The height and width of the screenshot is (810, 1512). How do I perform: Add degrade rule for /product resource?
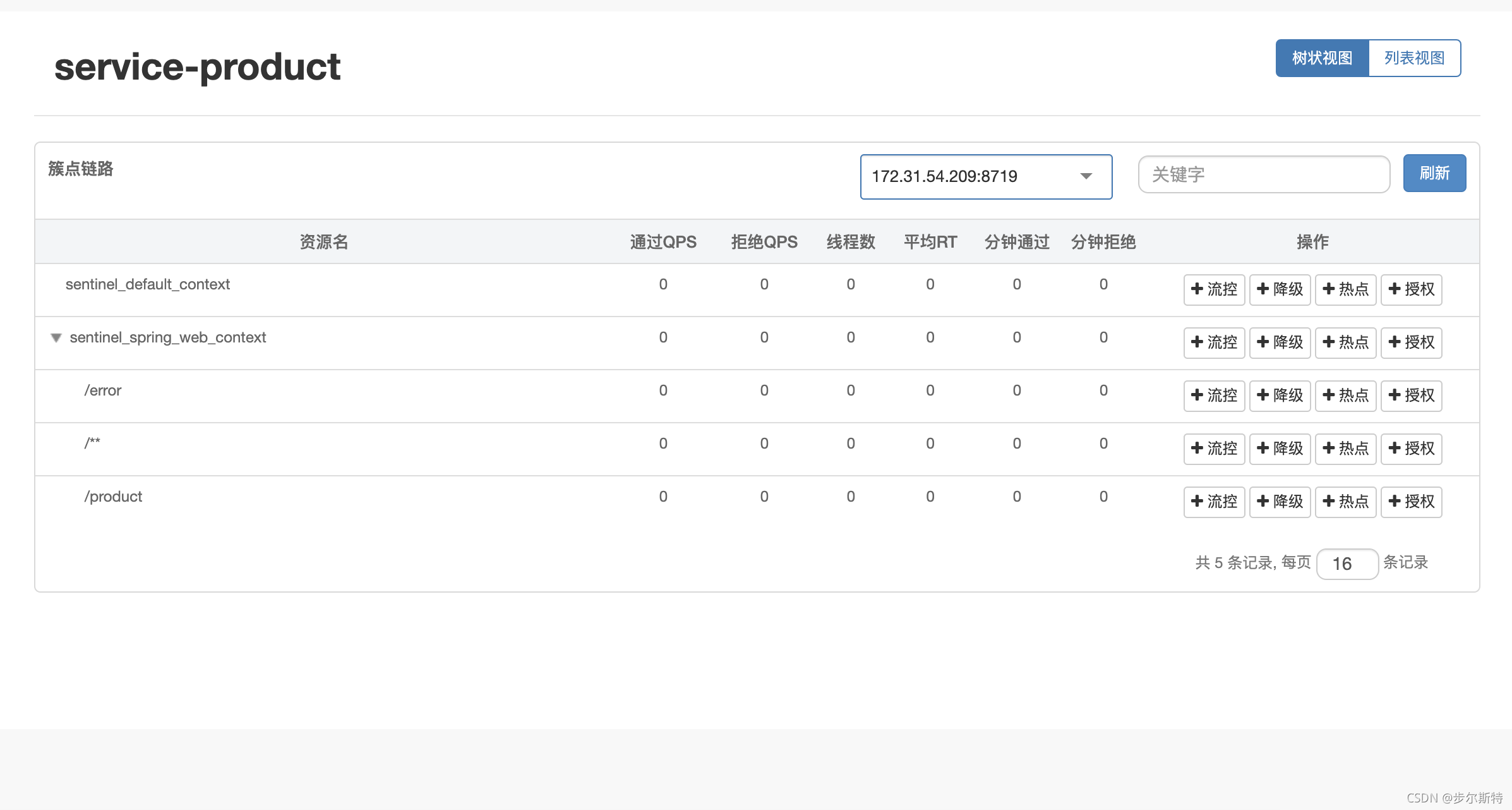(1280, 502)
